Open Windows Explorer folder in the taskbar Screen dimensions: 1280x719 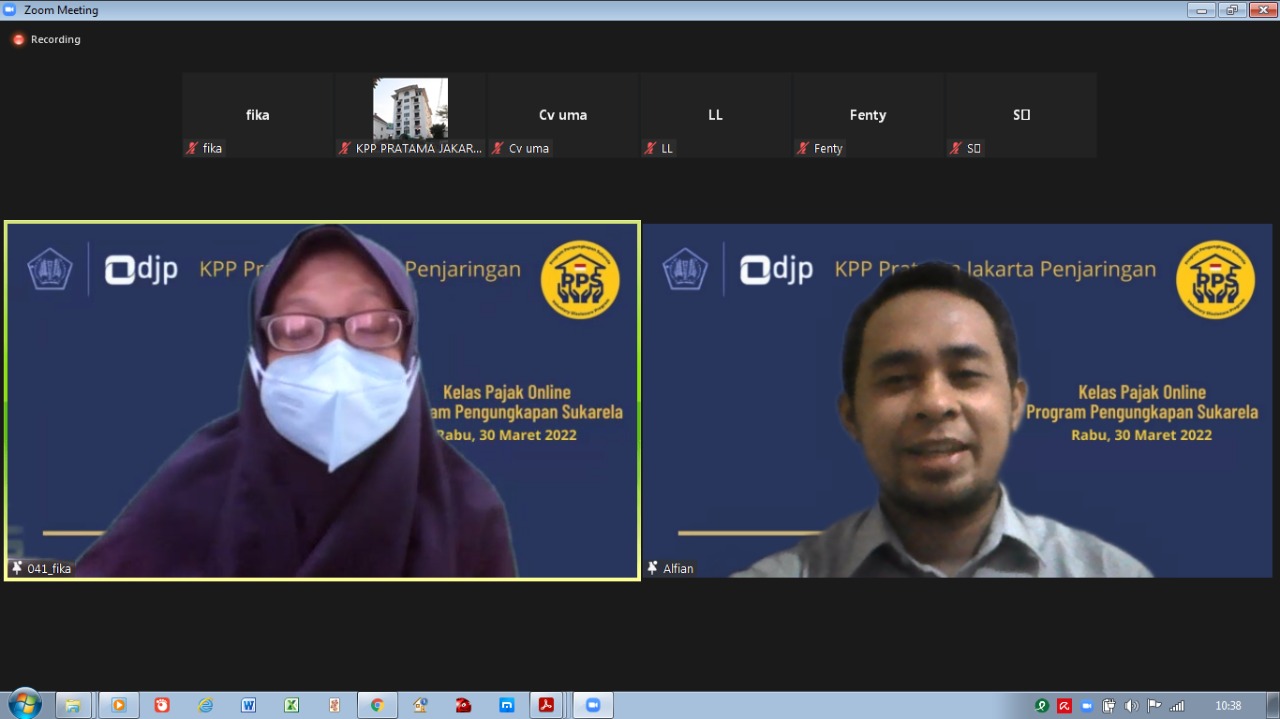click(x=73, y=705)
